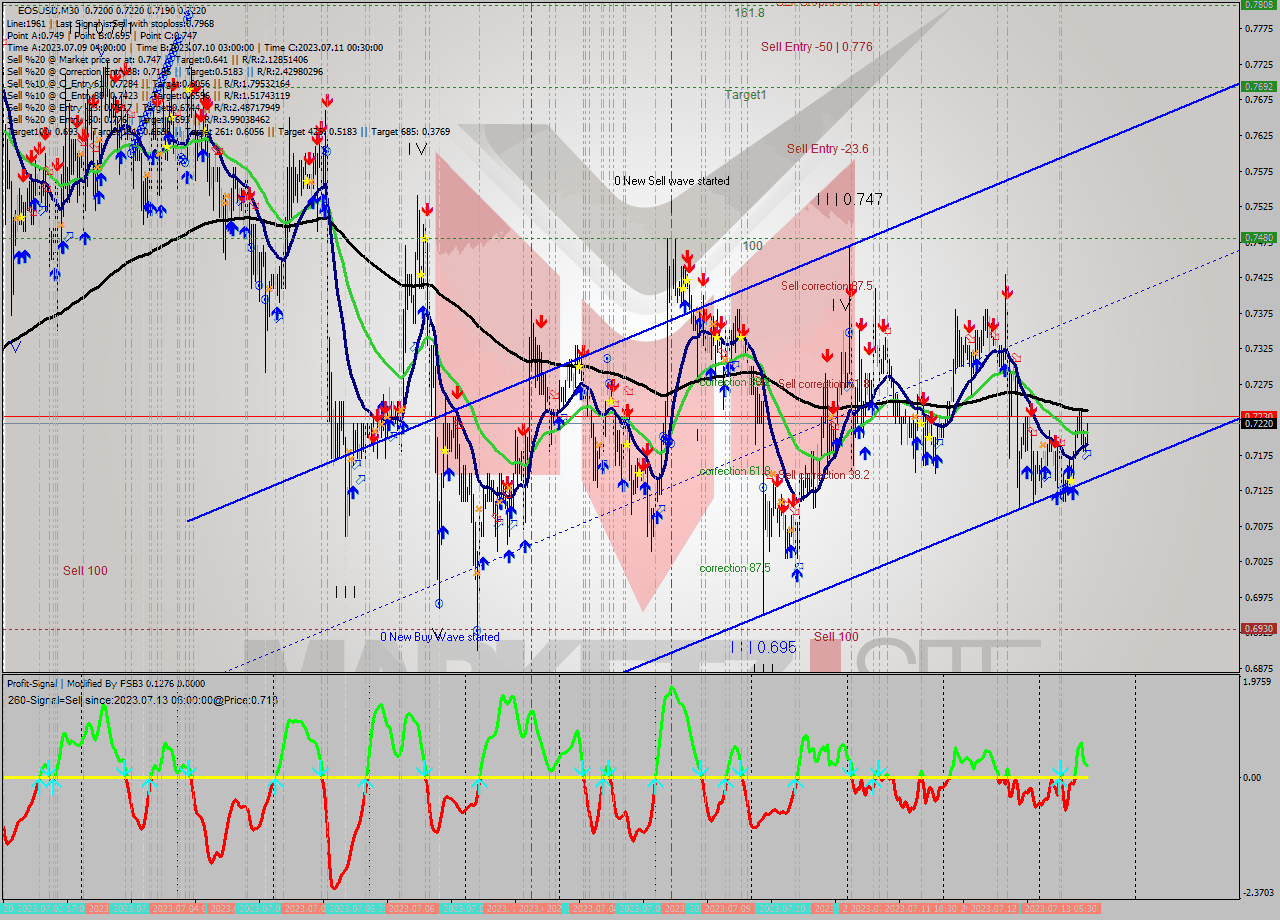
Task: Click green price tag 0.7808
Action: [x=1258, y=4]
